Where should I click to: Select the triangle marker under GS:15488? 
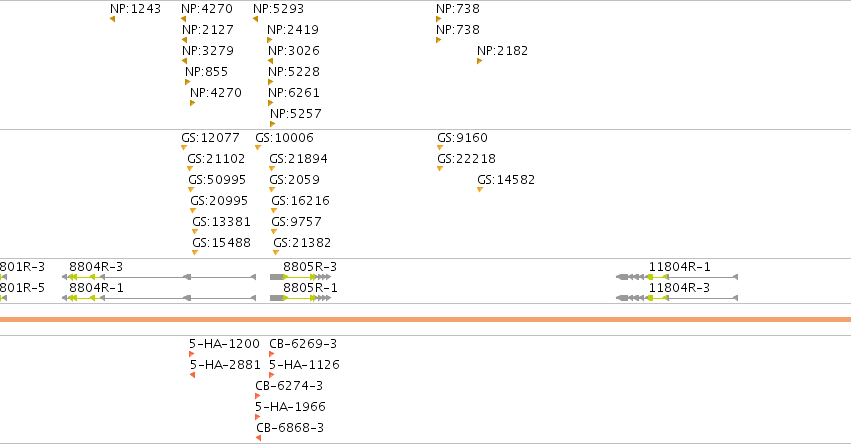point(195,252)
